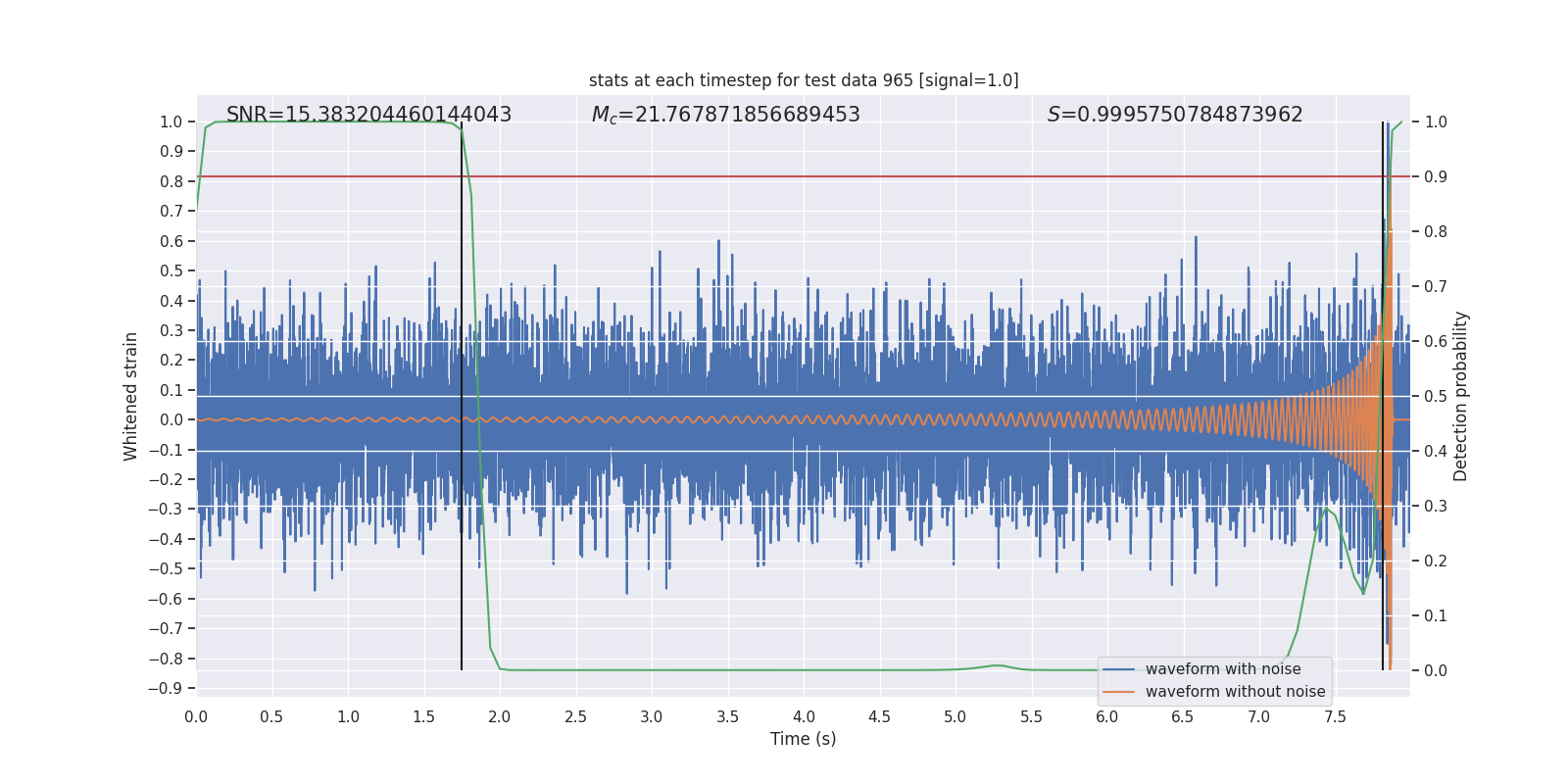The width and height of the screenshot is (1568, 784).
Task: Click the −0.4 tick on the Whitened strain axis
Action: pyautogui.click(x=166, y=539)
